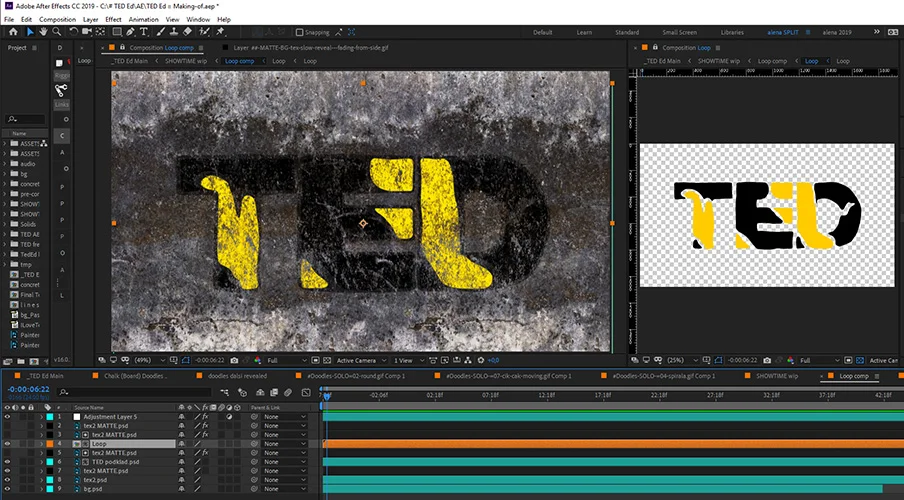Viewport: 904px width, 500px height.
Task: Open parent dropdown for bg.psd layer
Action: click(x=284, y=488)
